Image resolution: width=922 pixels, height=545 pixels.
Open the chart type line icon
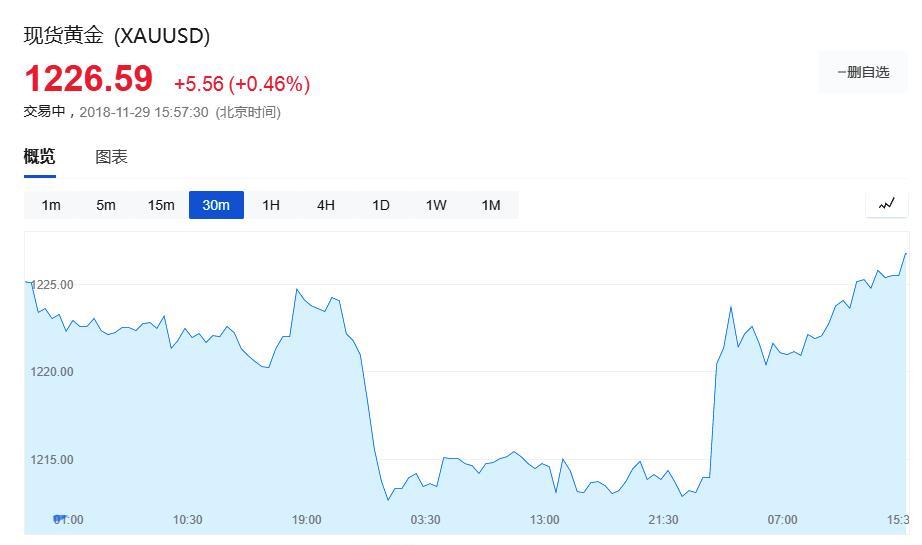click(x=886, y=205)
